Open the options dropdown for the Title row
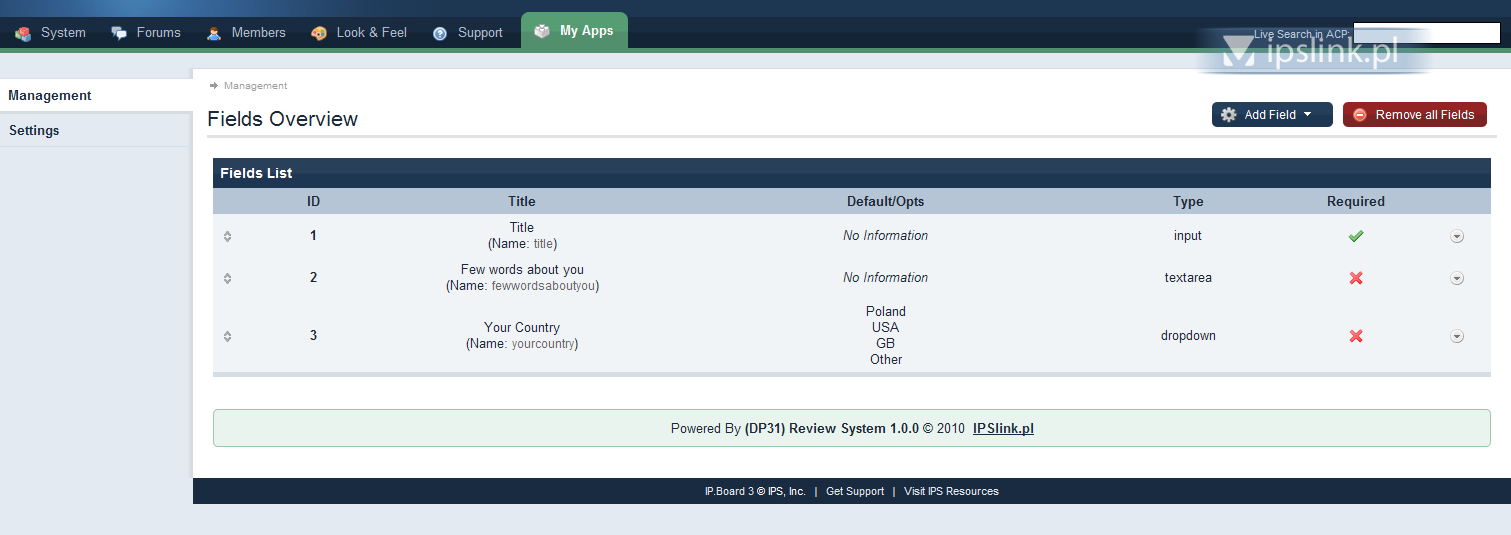Screen dimensions: 1511x535 pos(1457,236)
